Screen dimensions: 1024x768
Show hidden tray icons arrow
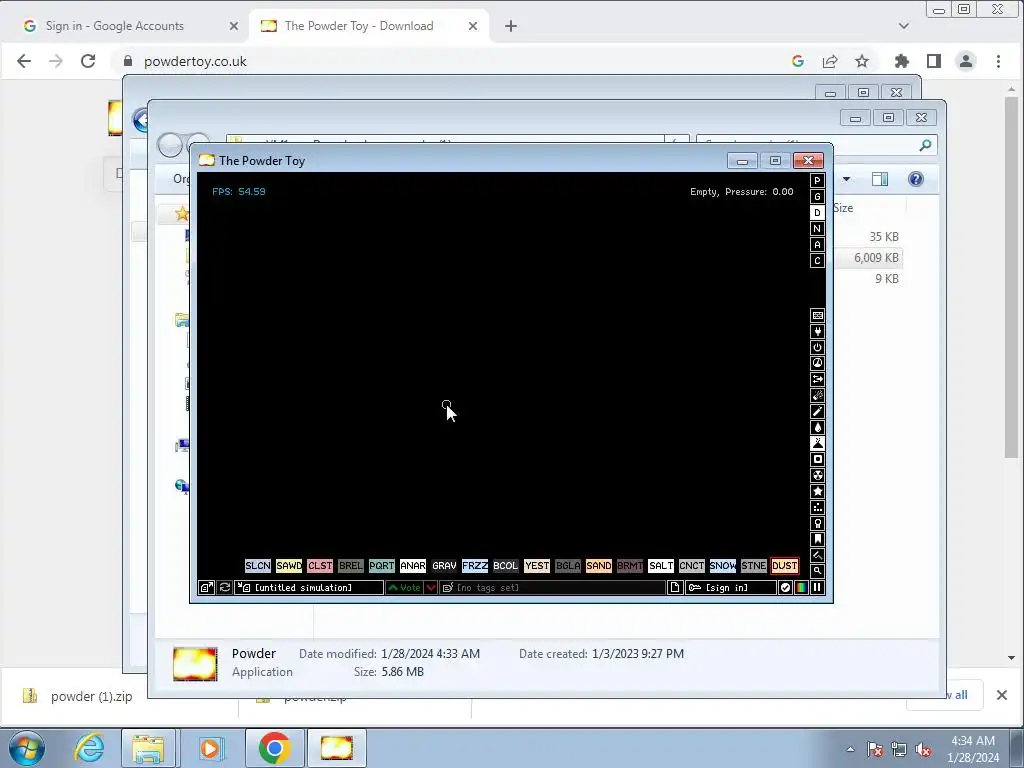850,749
